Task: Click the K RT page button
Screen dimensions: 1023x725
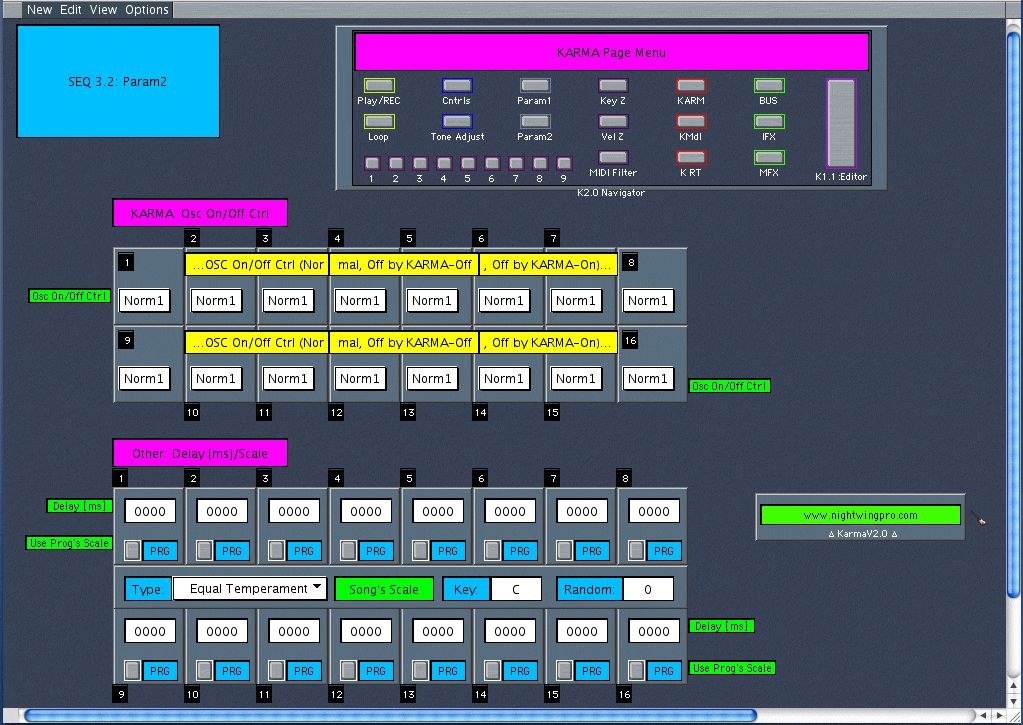Action: point(691,158)
